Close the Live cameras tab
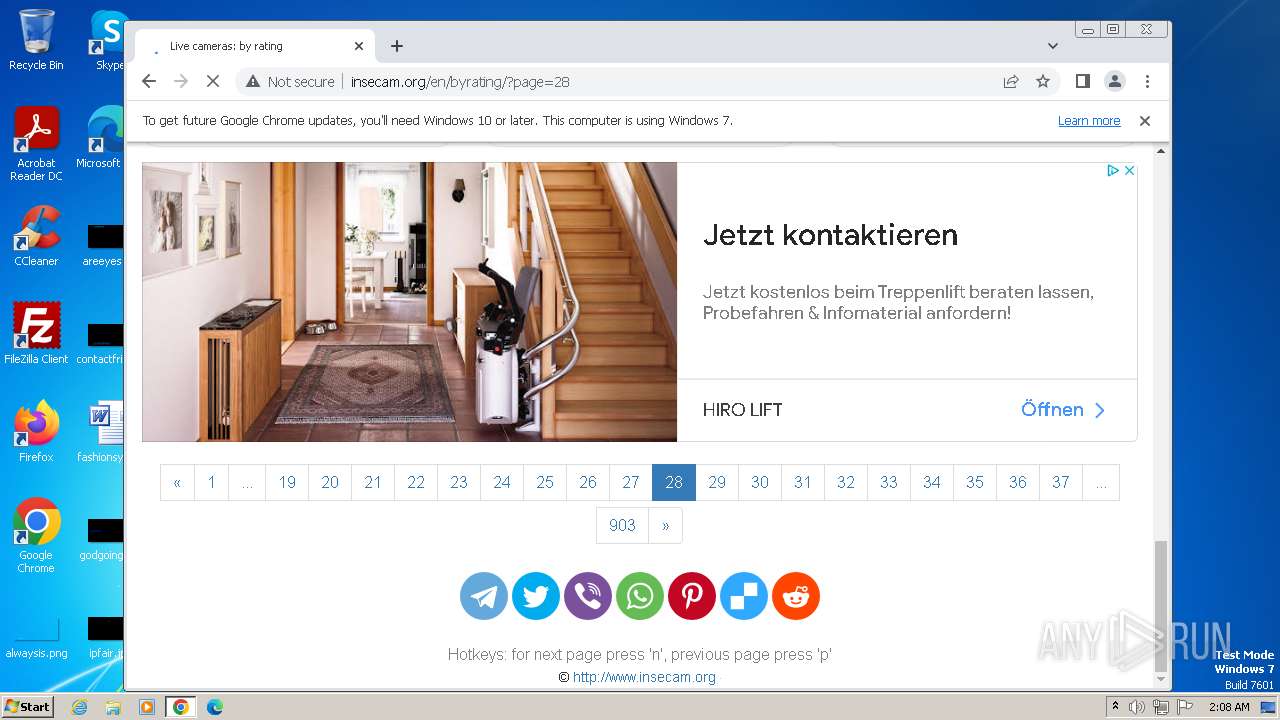Screen dimensions: 1280x720 click(359, 46)
